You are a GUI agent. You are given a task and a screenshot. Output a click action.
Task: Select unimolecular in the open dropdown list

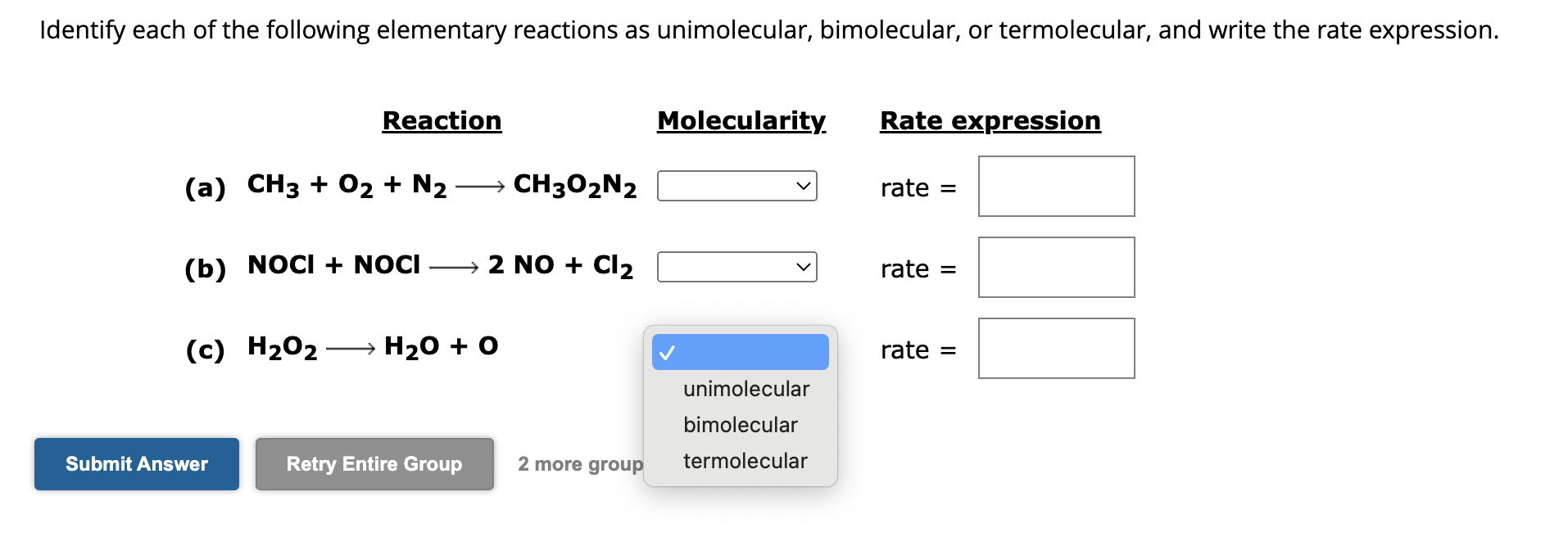744,389
